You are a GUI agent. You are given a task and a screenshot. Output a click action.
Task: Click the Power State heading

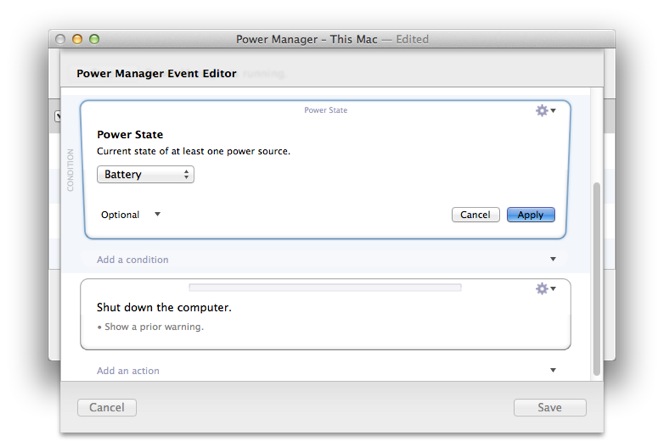click(x=130, y=135)
